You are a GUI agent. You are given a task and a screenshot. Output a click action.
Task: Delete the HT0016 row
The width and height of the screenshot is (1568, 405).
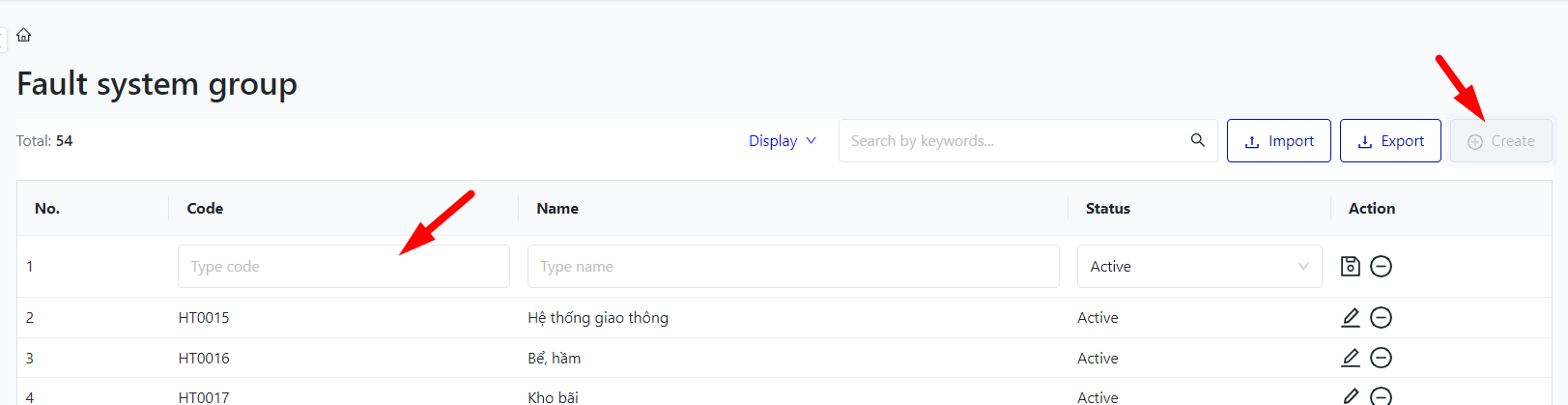coord(1382,358)
